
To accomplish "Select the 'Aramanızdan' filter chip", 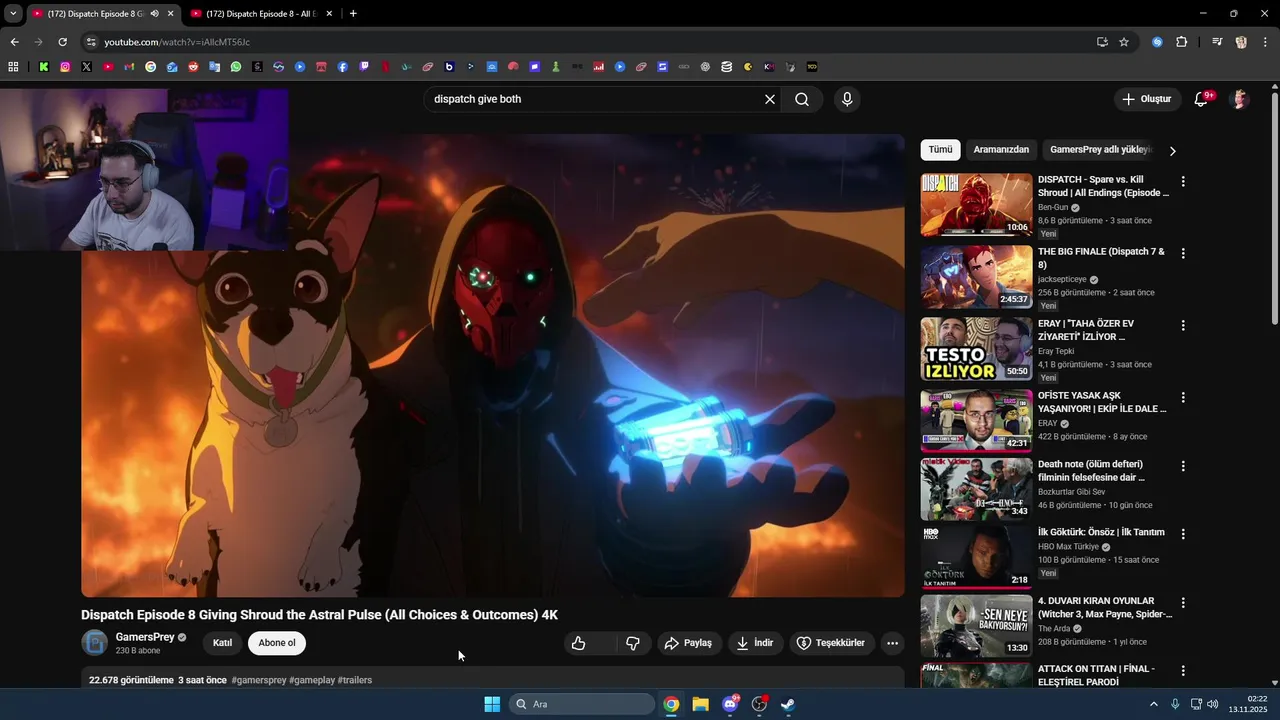I will (x=1001, y=150).
